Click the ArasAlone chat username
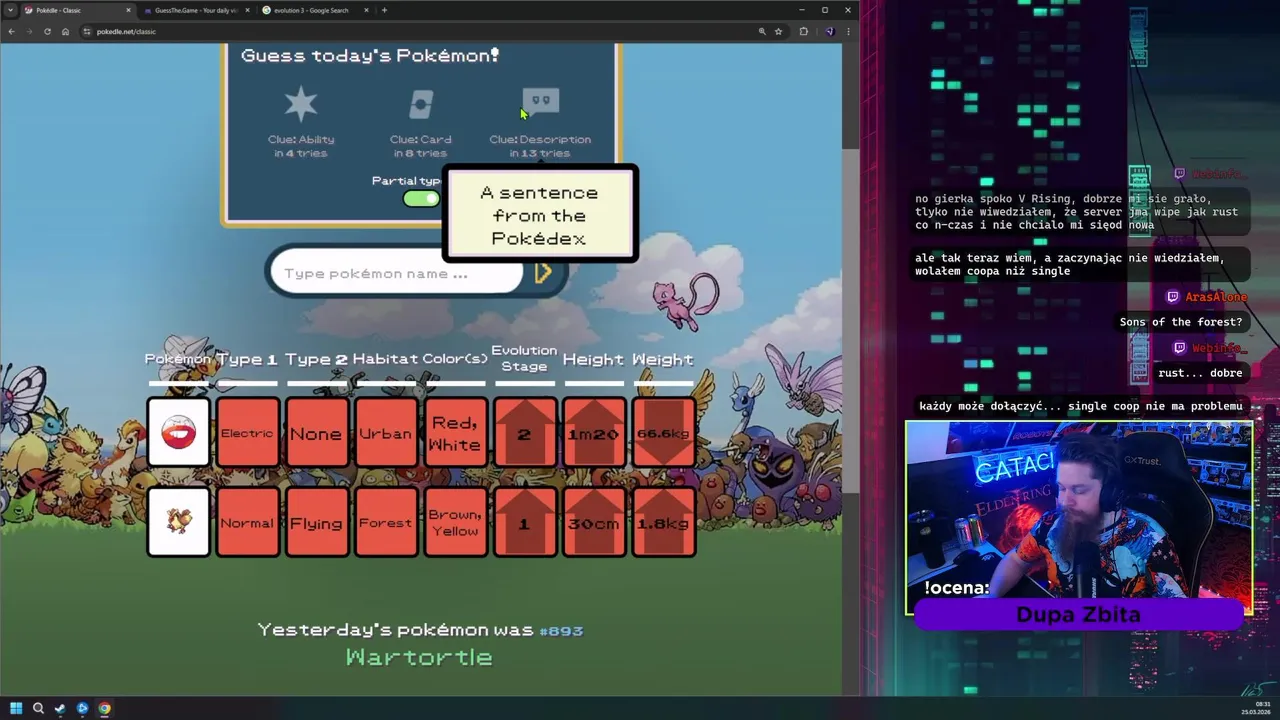This screenshot has height=720, width=1280. (x=1216, y=297)
